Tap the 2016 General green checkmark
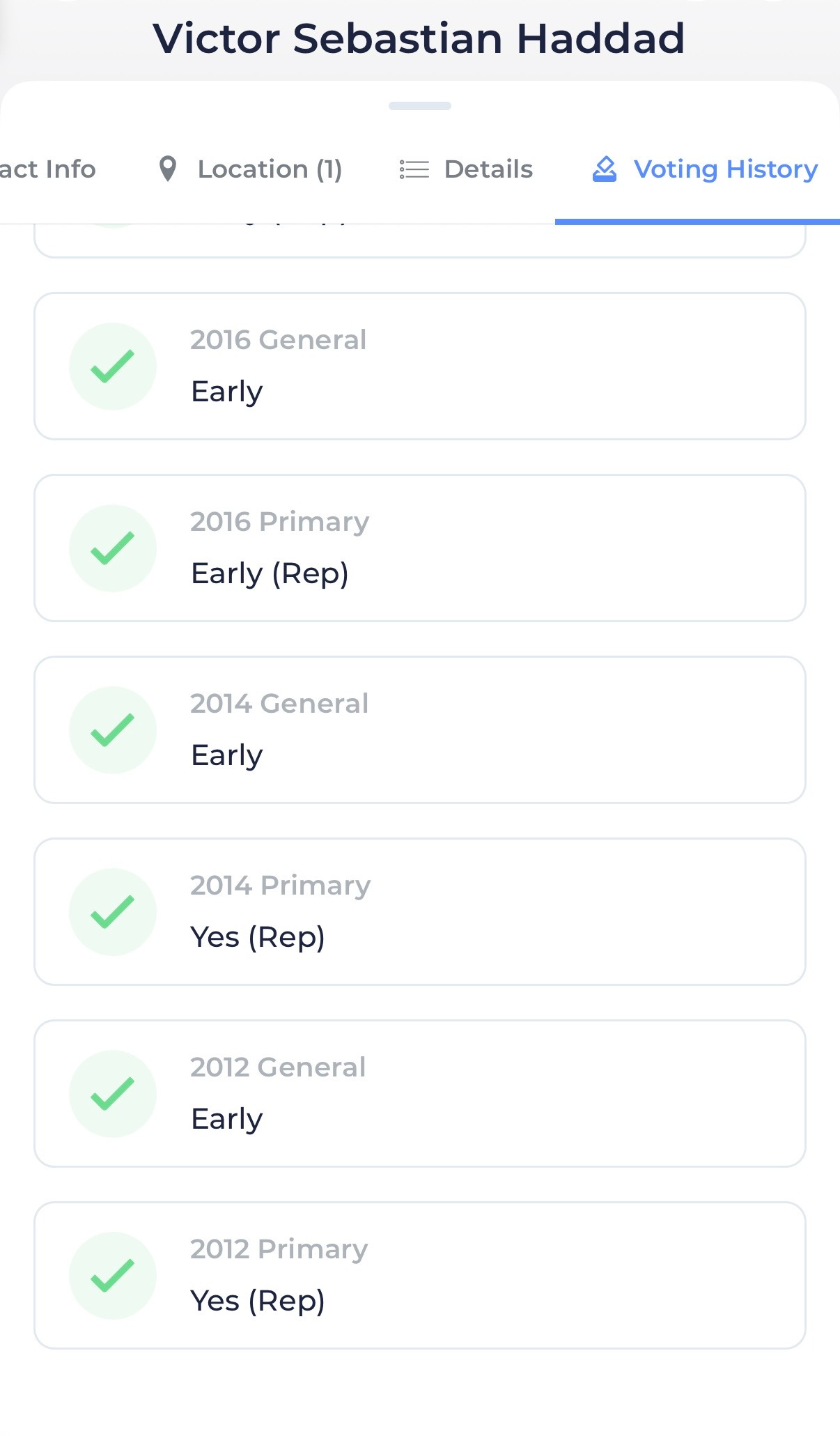 click(x=112, y=366)
